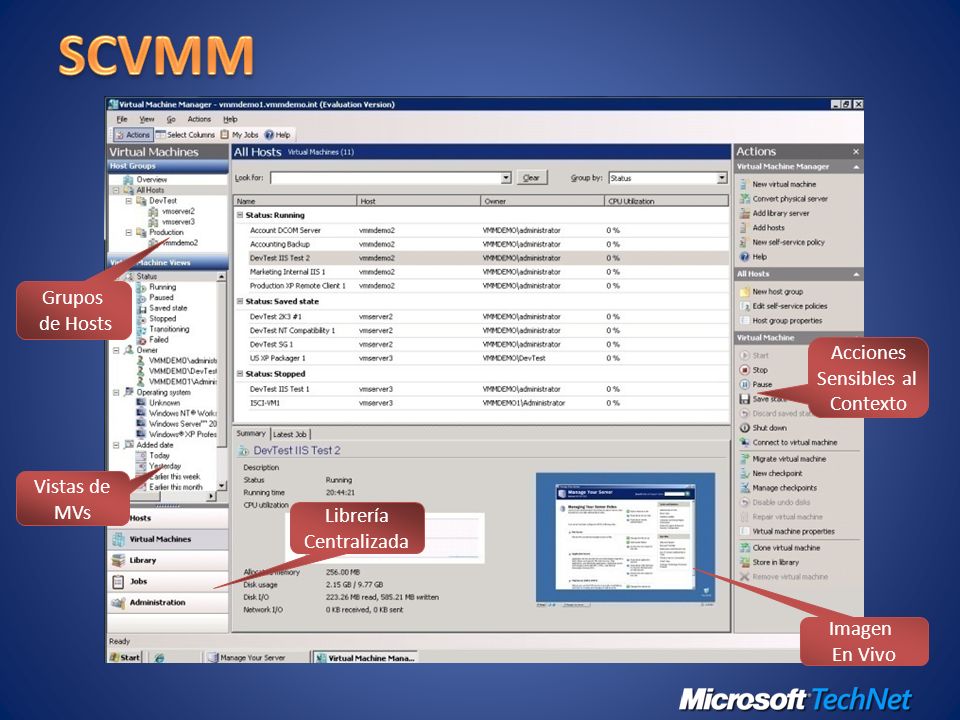The height and width of the screenshot is (720, 960).
Task: Click the Edit self-service policies icon
Action: (744, 306)
